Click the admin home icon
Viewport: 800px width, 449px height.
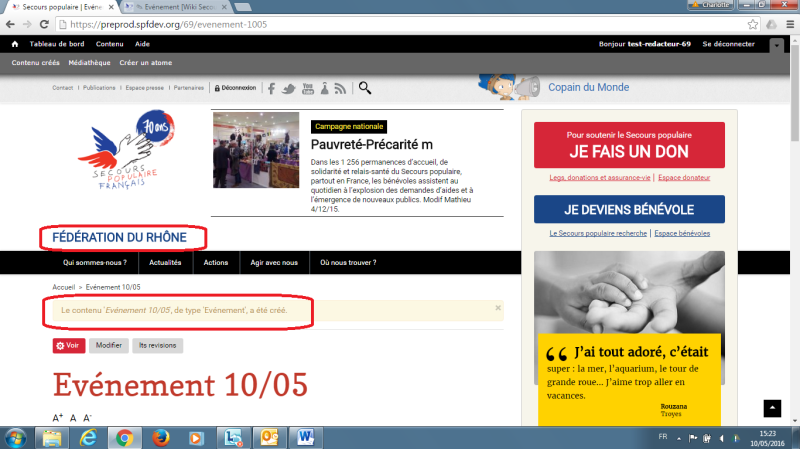tap(15, 45)
